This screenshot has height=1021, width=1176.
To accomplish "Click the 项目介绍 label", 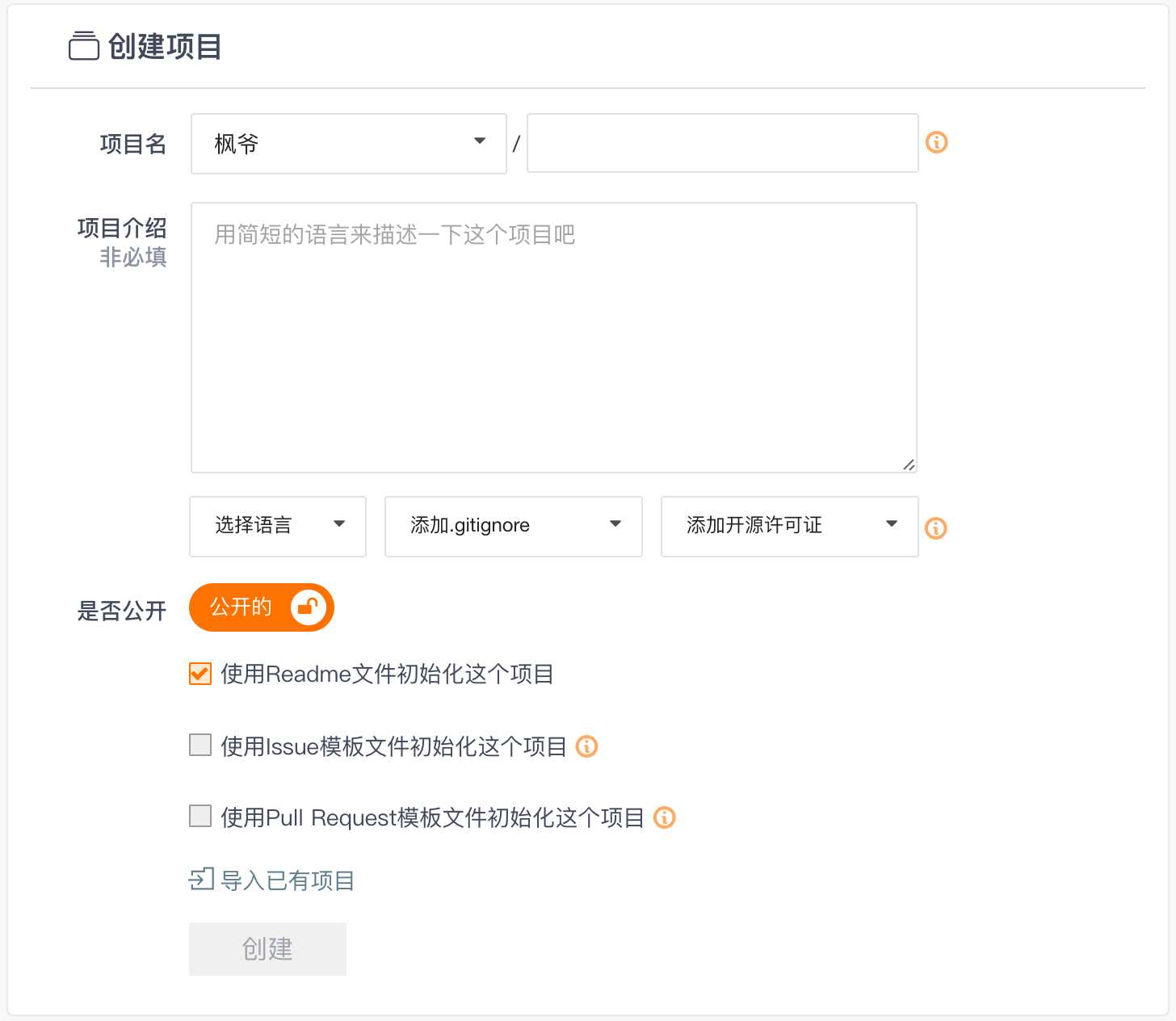I will [x=122, y=228].
